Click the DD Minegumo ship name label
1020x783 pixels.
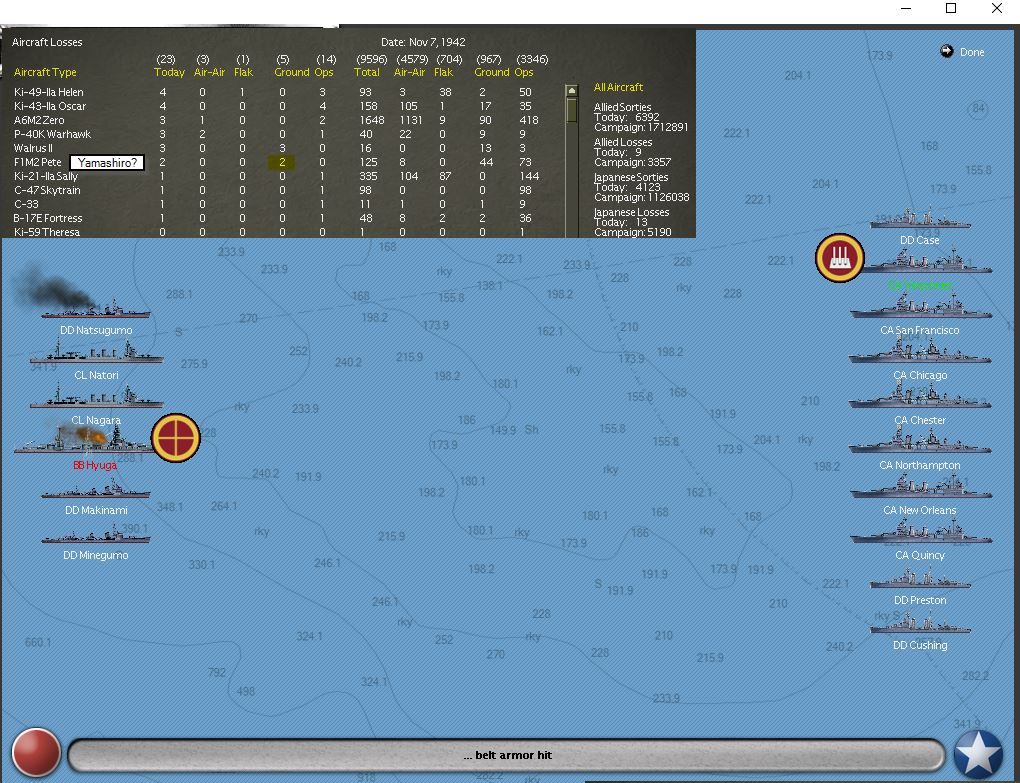[x=96, y=555]
